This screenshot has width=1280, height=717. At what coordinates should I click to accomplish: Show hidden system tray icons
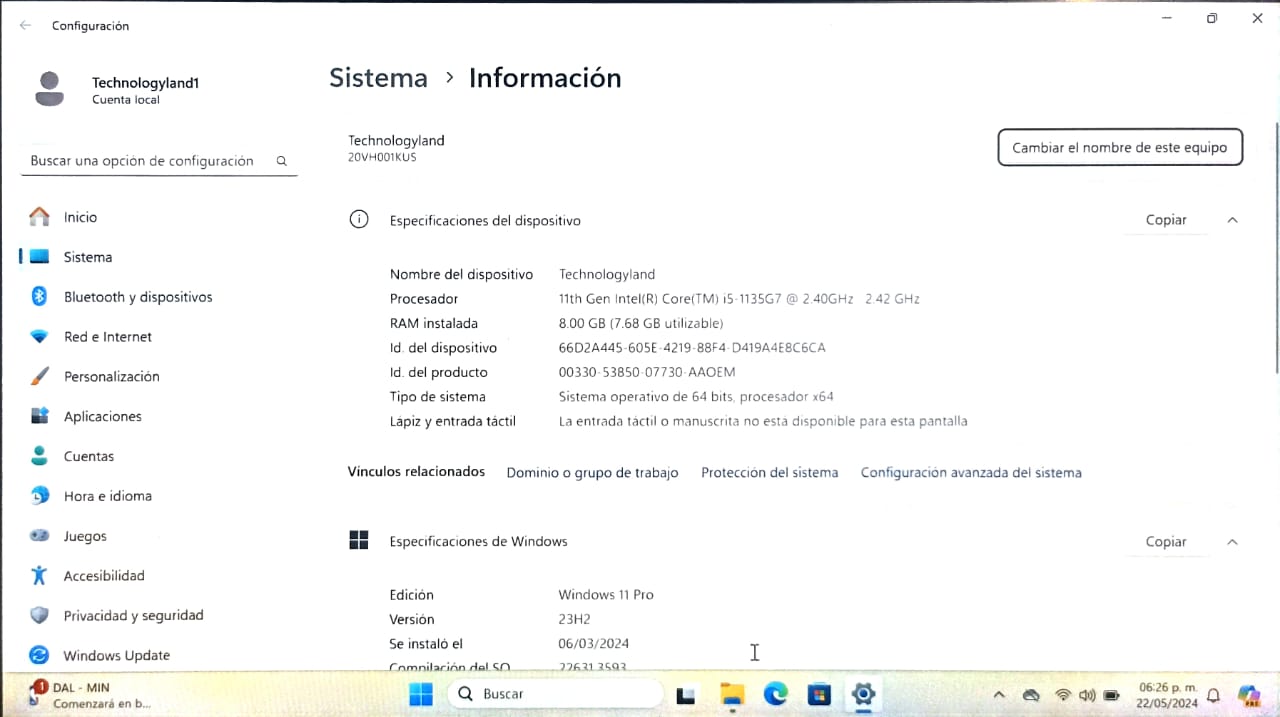(x=999, y=695)
